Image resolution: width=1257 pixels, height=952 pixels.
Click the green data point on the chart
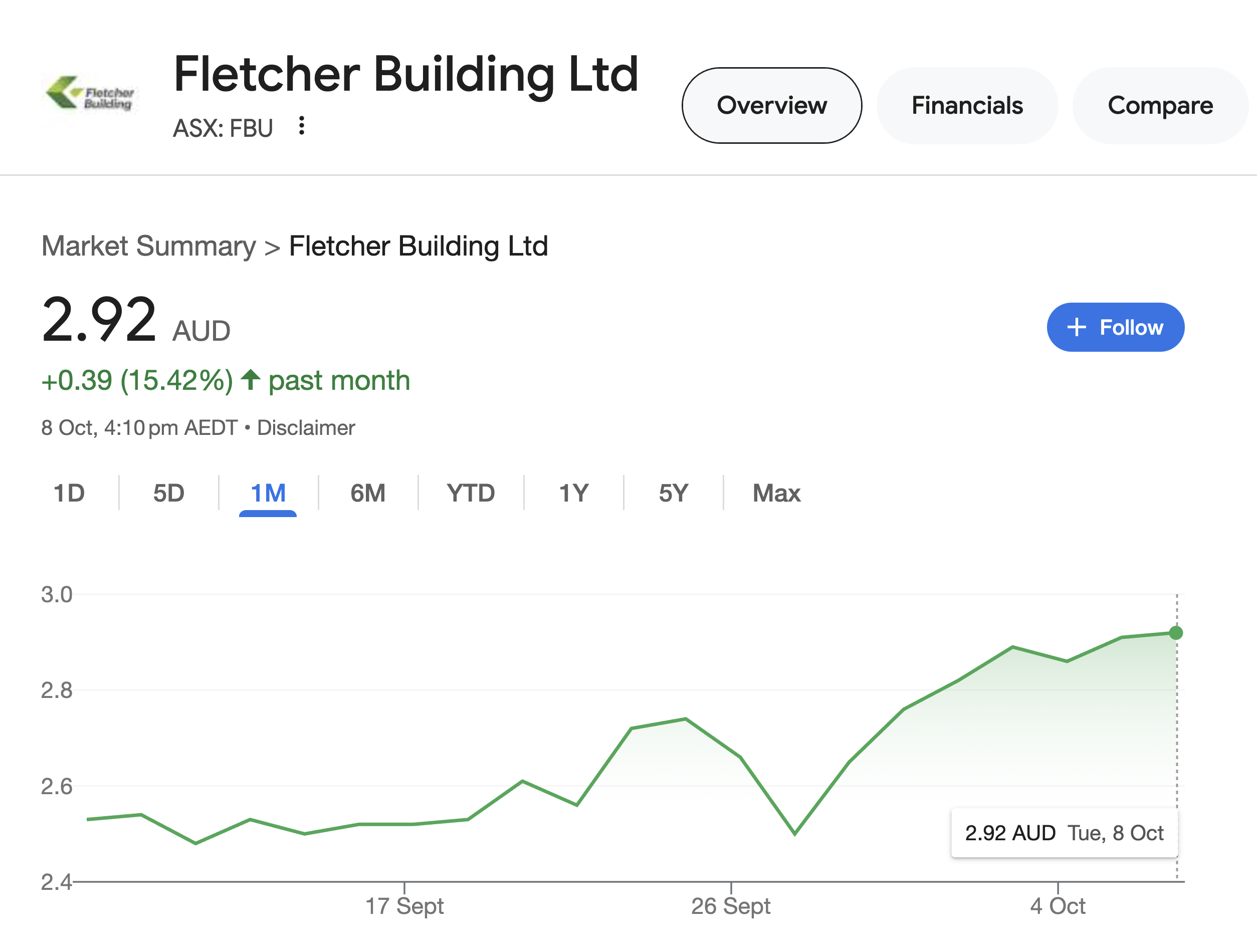coord(1176,633)
